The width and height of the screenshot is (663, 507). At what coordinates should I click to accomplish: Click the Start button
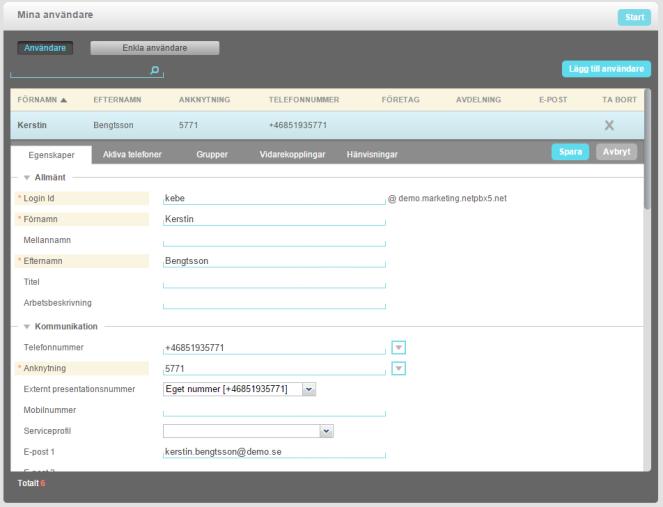[634, 17]
